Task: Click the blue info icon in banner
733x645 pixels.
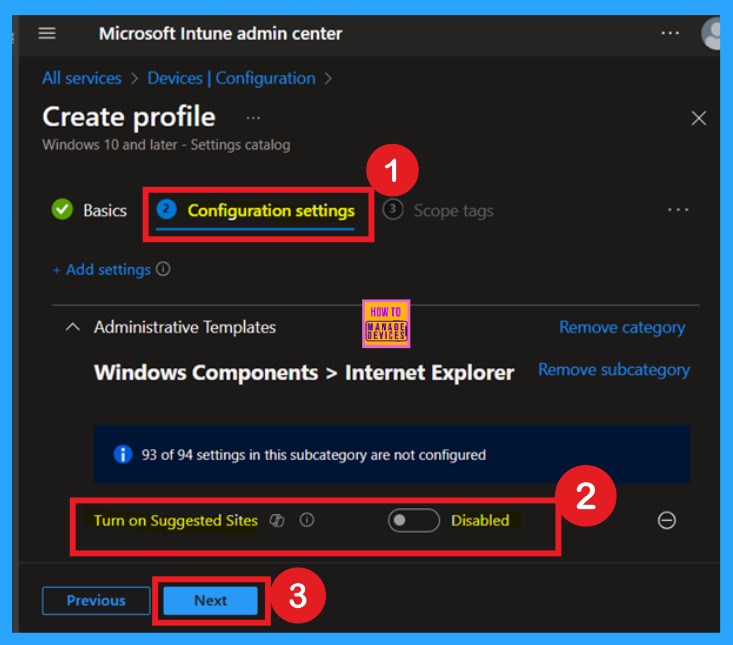Action: (123, 454)
